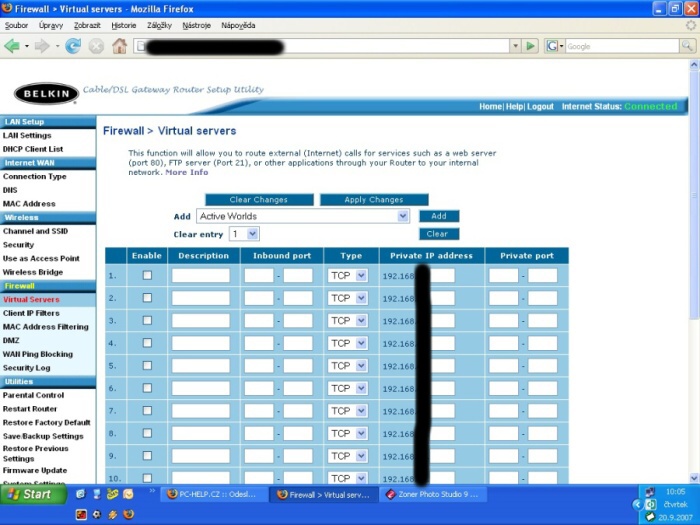700x525 pixels.
Task: Open the Windows Start button
Action: pyautogui.click(x=31, y=494)
